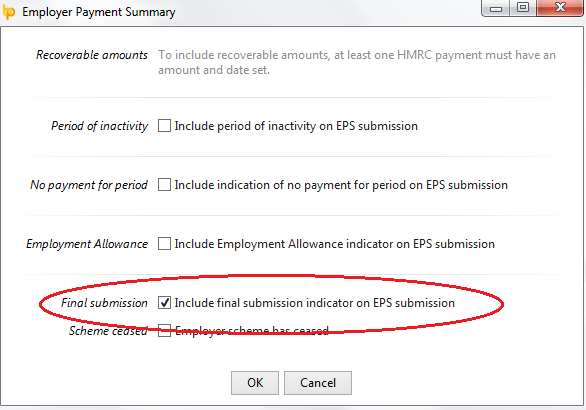Click "Include period of inactivity on EPS submission" text
Viewport: 586px width, 410px height.
click(296, 126)
